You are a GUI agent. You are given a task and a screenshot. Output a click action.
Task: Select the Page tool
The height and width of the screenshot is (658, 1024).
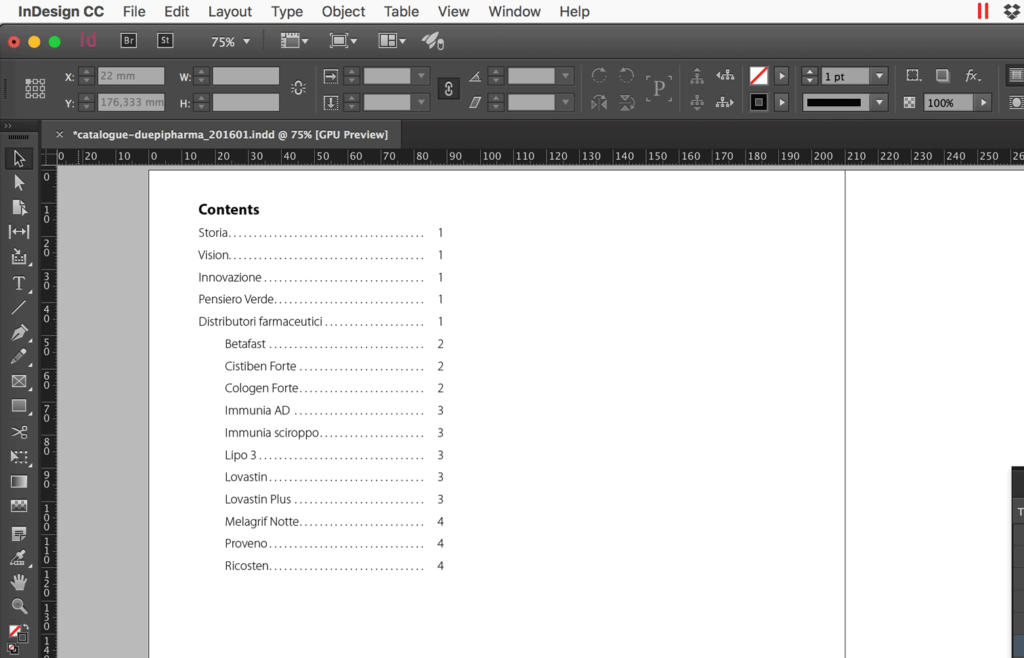coord(19,207)
